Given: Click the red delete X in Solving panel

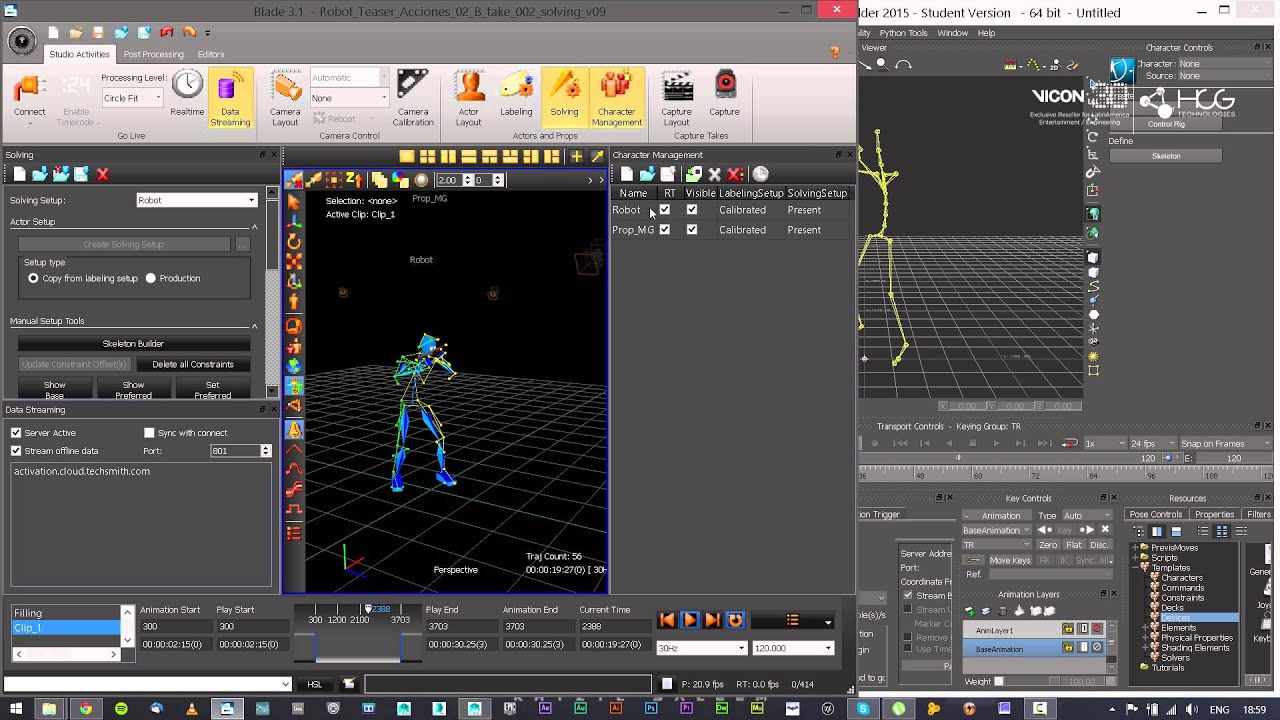Looking at the screenshot, I should [102, 174].
